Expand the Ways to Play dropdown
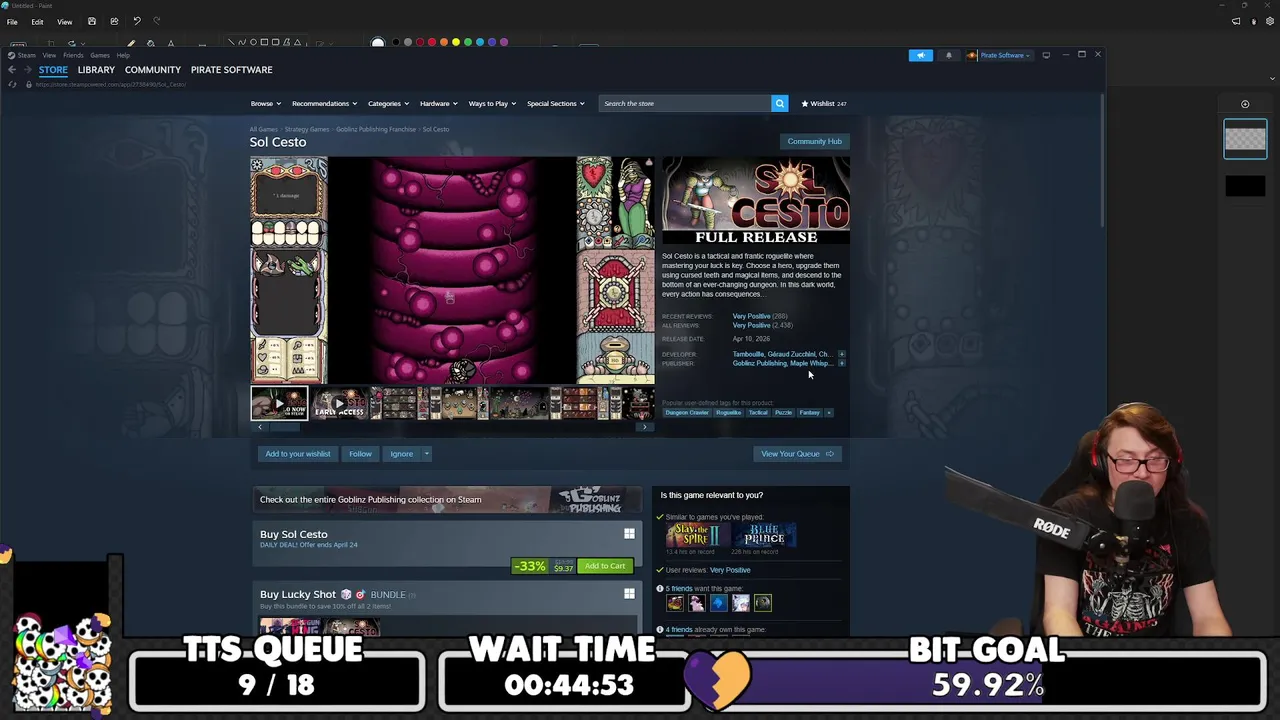Image resolution: width=1280 pixels, height=720 pixels. point(492,103)
